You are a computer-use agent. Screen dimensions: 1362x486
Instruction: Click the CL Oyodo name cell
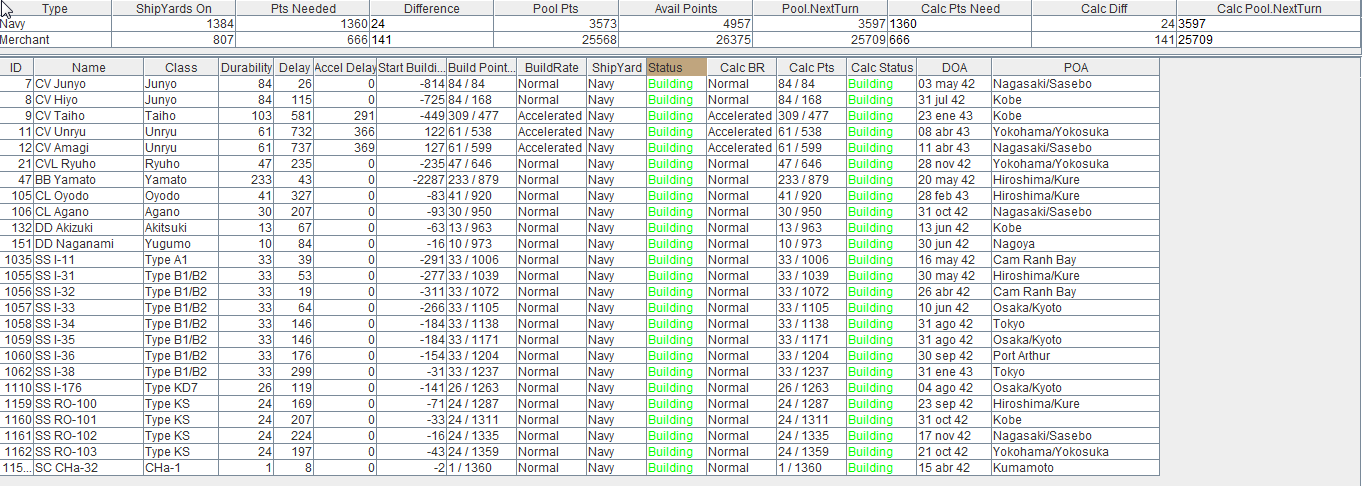[88, 196]
